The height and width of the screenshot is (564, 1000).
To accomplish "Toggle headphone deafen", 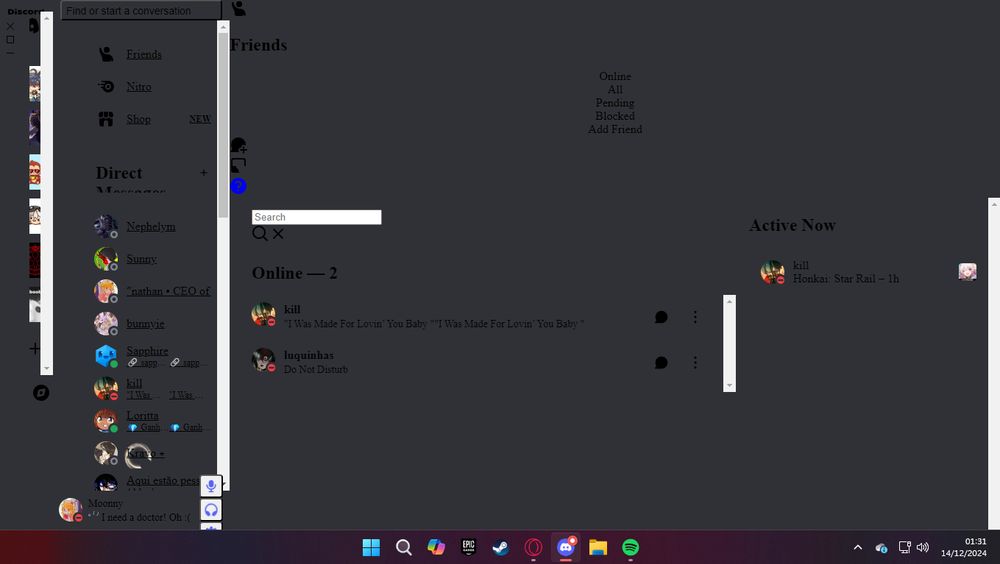I will [211, 510].
